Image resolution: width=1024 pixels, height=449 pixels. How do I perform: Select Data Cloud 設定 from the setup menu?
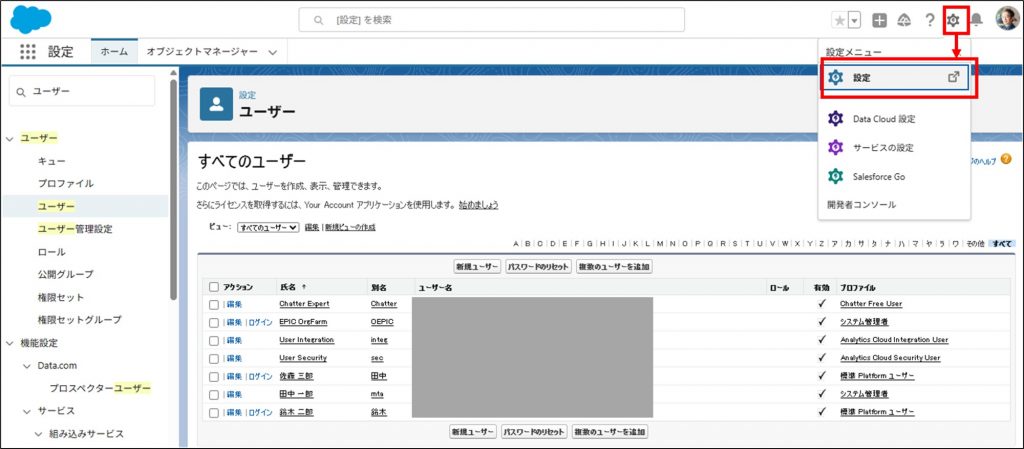coord(884,119)
